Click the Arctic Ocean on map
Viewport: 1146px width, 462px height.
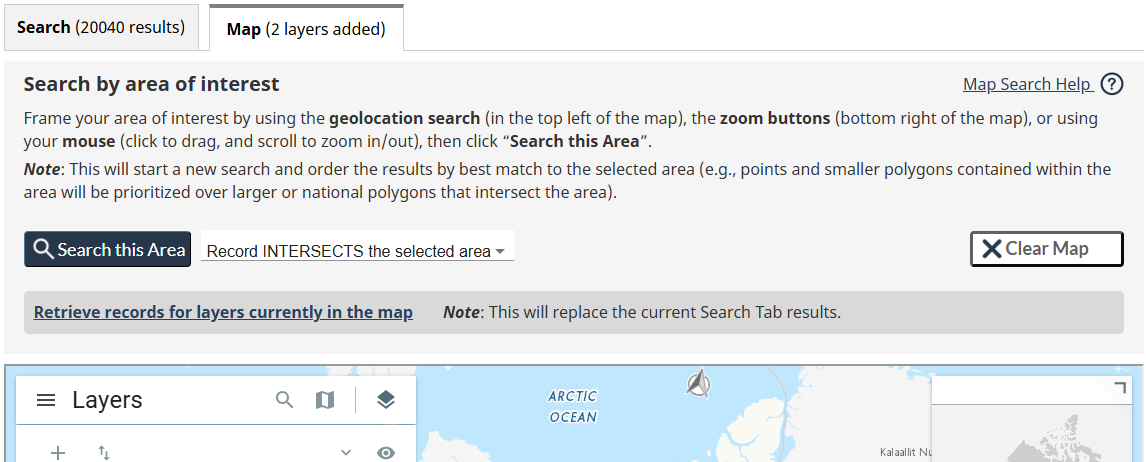pos(573,407)
